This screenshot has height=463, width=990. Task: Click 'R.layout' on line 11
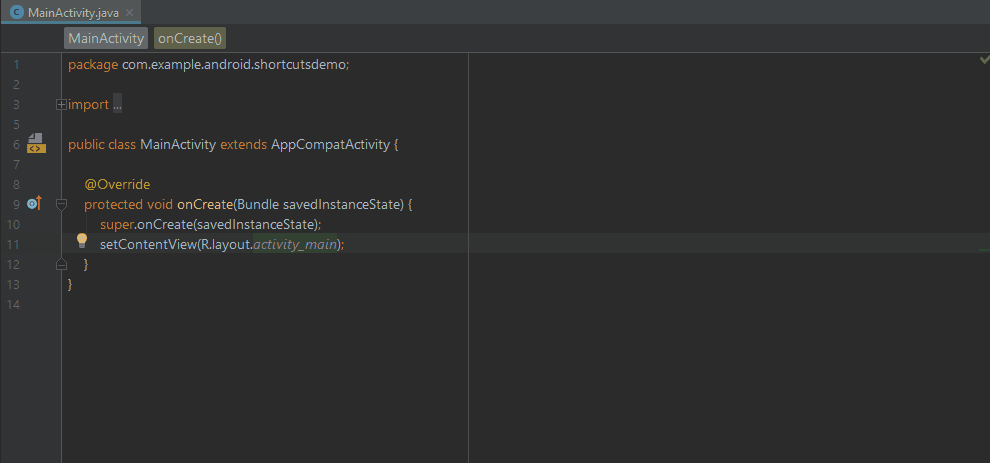(x=225, y=244)
